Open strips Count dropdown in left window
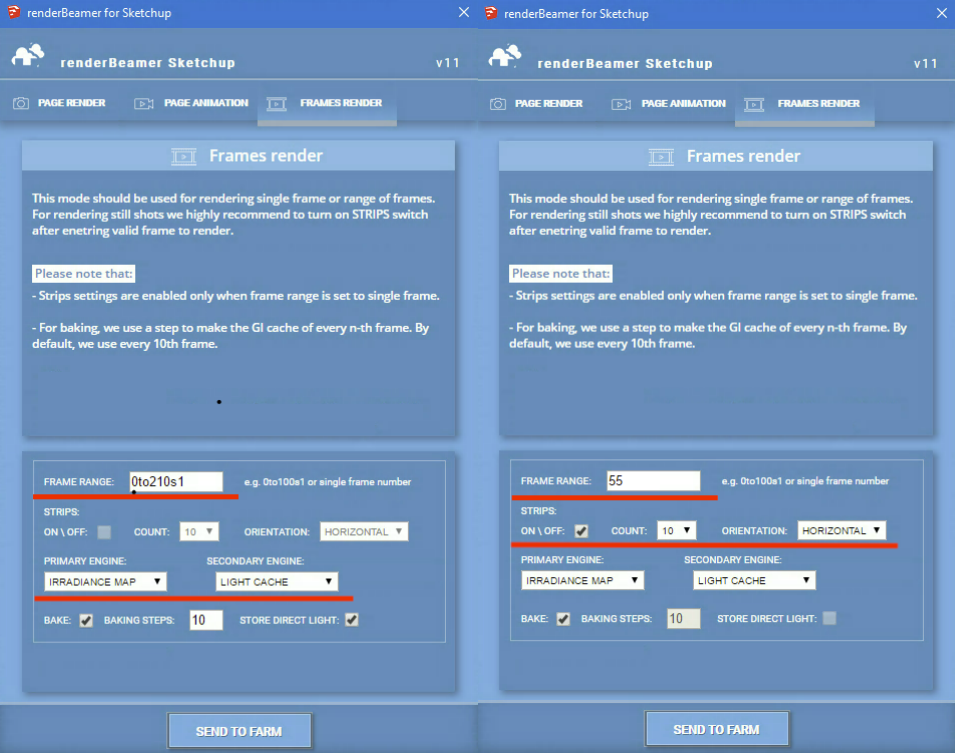The width and height of the screenshot is (956, 753). tap(199, 532)
